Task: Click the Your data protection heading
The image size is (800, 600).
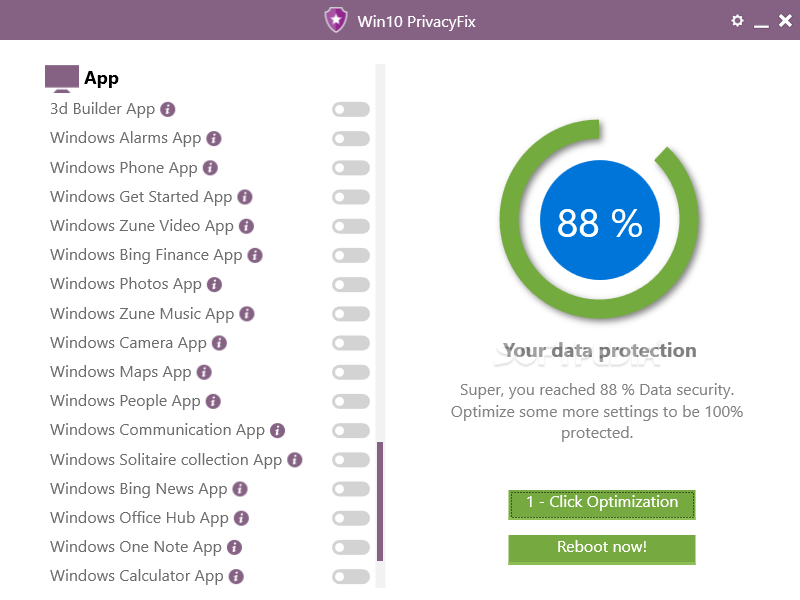Action: pyautogui.click(x=599, y=351)
